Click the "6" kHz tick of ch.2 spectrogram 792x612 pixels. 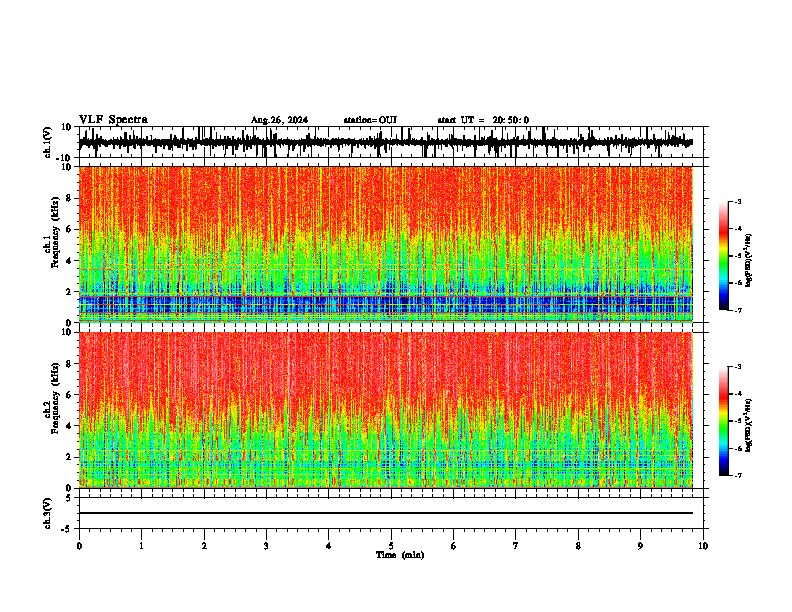point(69,395)
